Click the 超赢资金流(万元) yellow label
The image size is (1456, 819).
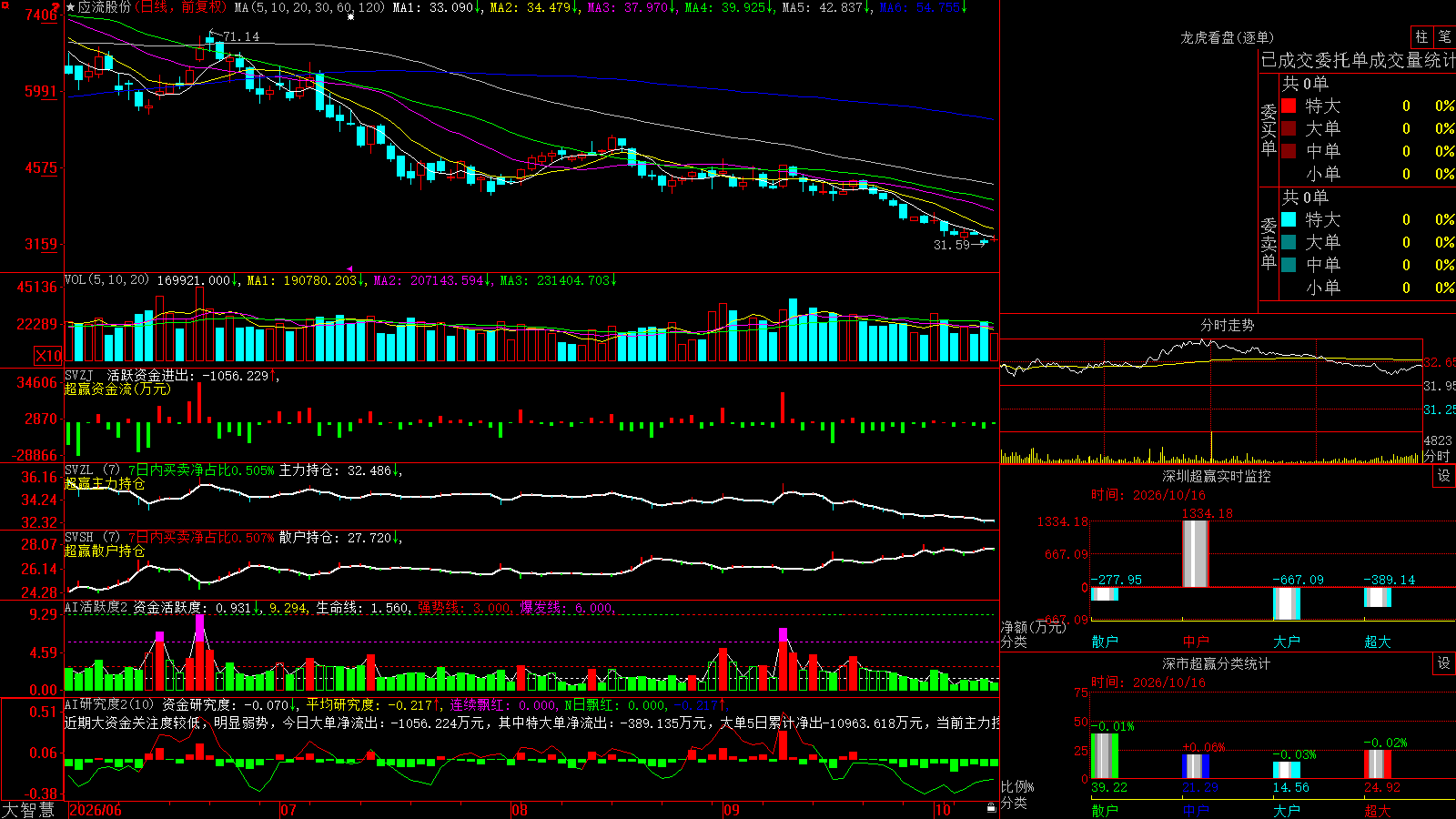click(x=117, y=389)
